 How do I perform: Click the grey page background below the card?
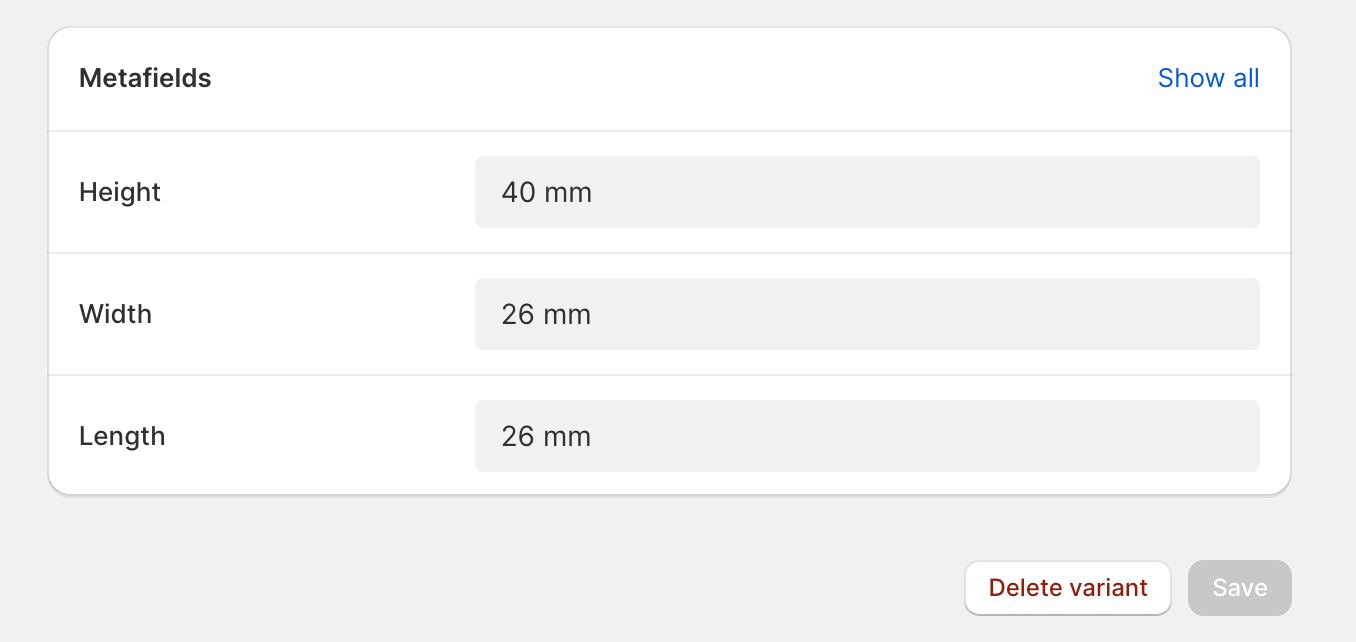coord(500,580)
